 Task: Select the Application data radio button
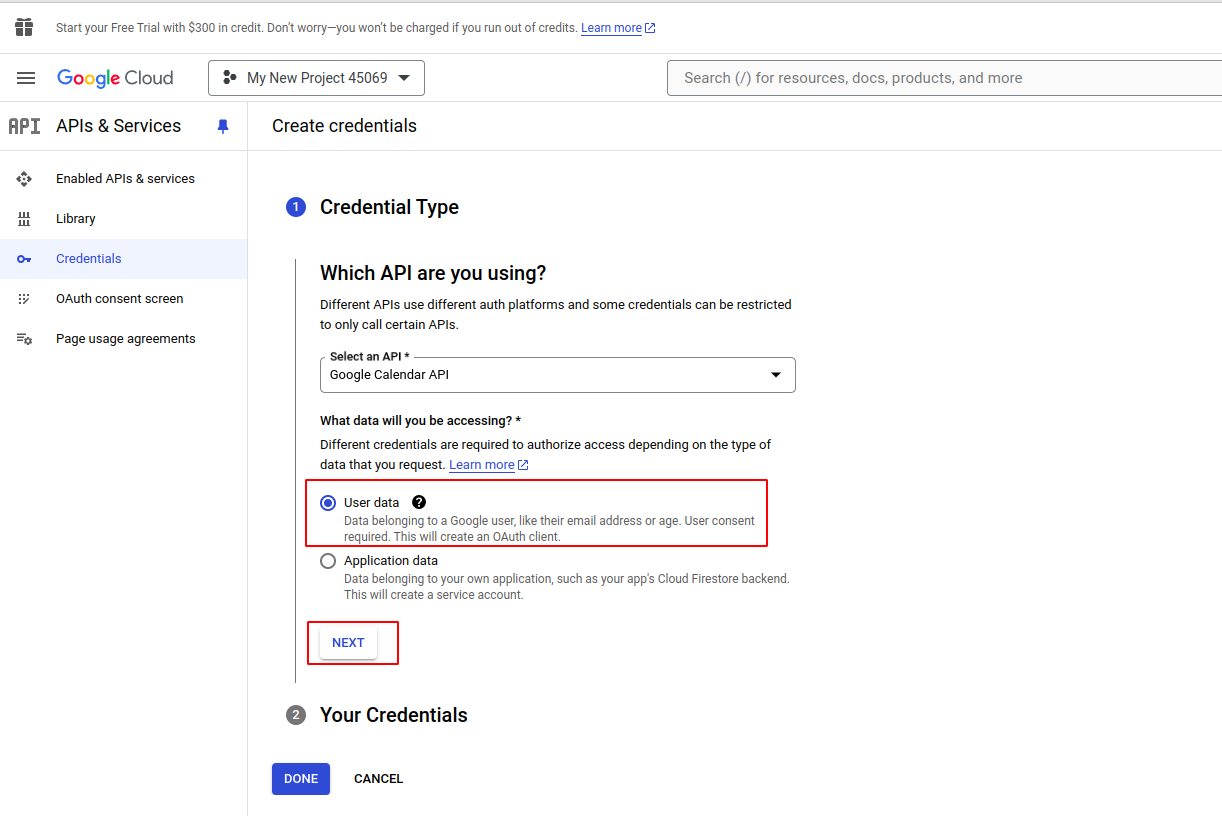328,561
